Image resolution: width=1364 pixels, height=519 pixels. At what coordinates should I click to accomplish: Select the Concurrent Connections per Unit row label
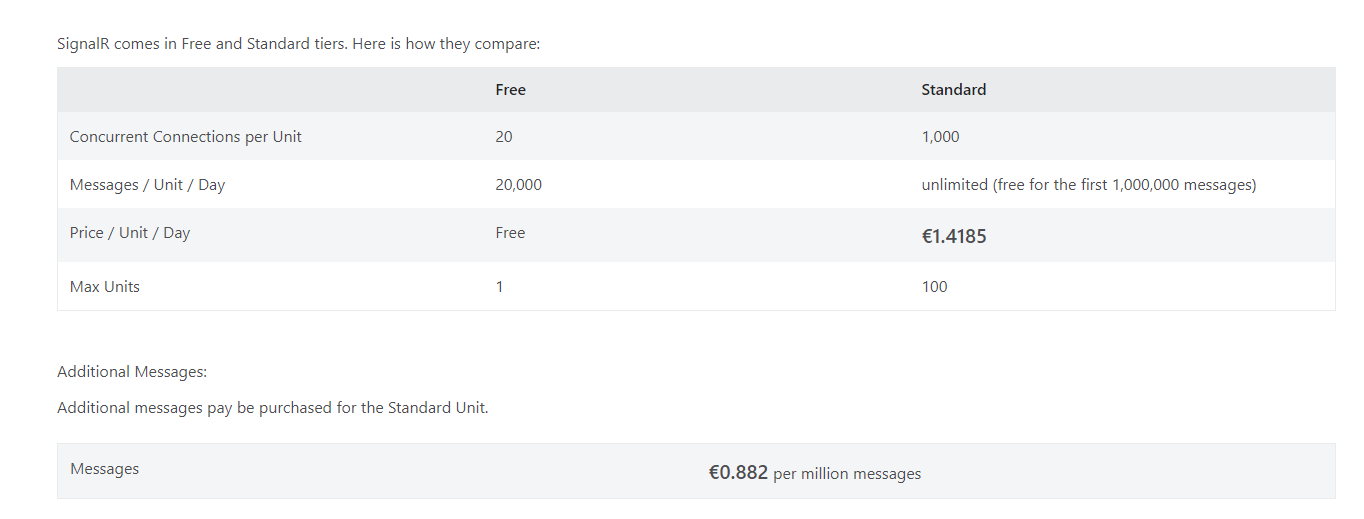[x=185, y=137]
